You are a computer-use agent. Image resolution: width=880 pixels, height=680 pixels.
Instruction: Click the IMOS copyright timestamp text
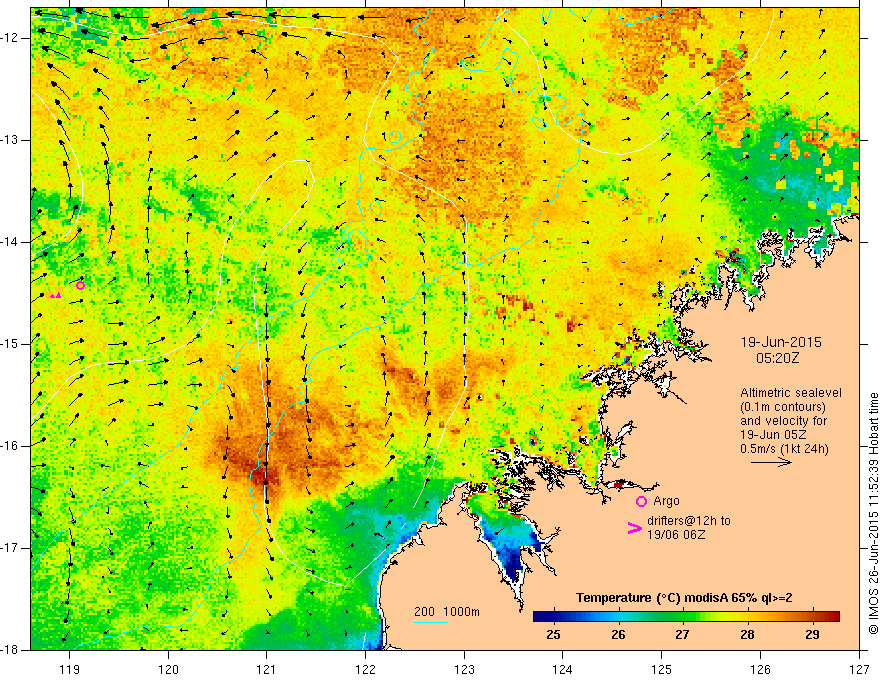pyautogui.click(x=873, y=513)
